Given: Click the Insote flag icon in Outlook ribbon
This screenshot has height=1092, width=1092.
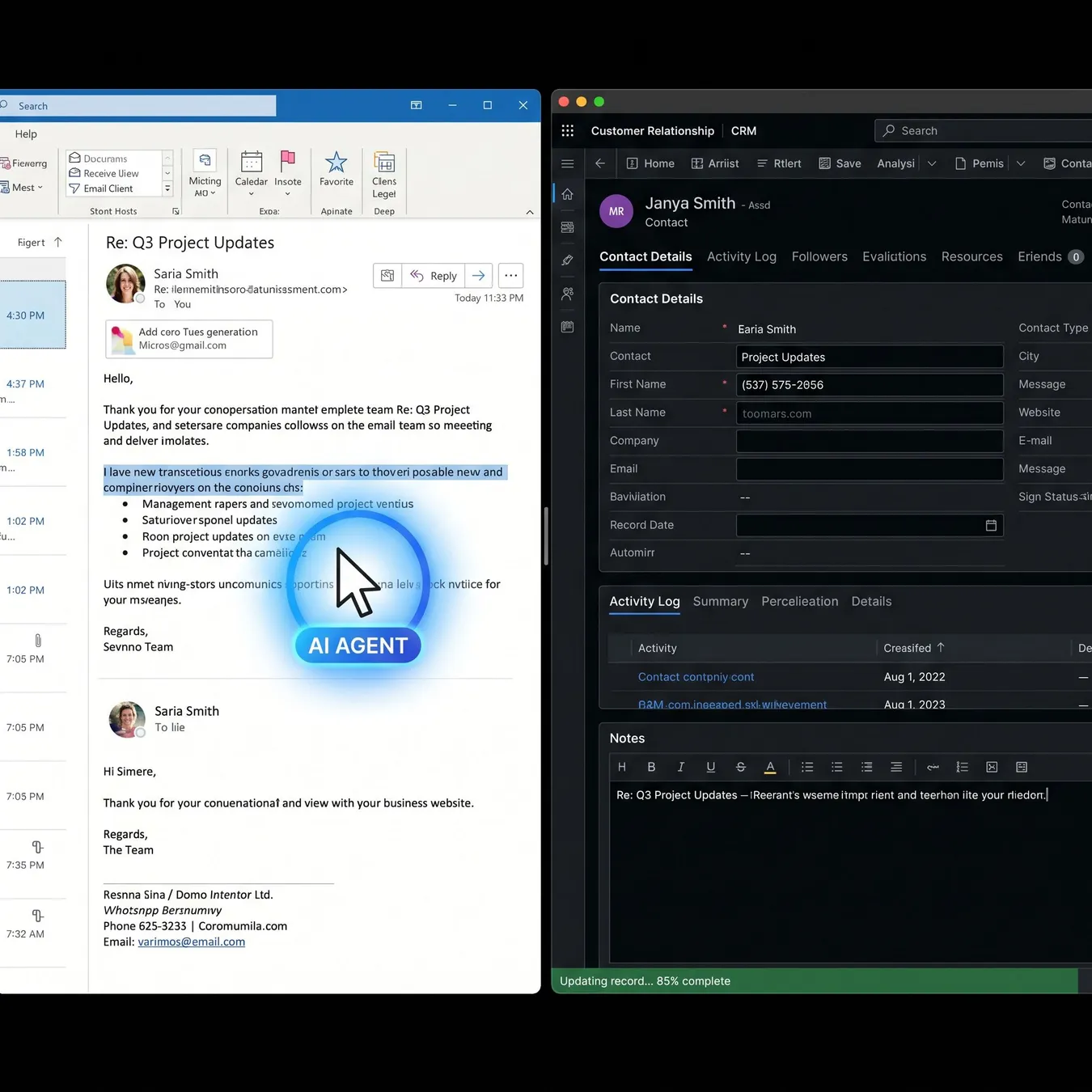Looking at the screenshot, I should coord(287,160).
